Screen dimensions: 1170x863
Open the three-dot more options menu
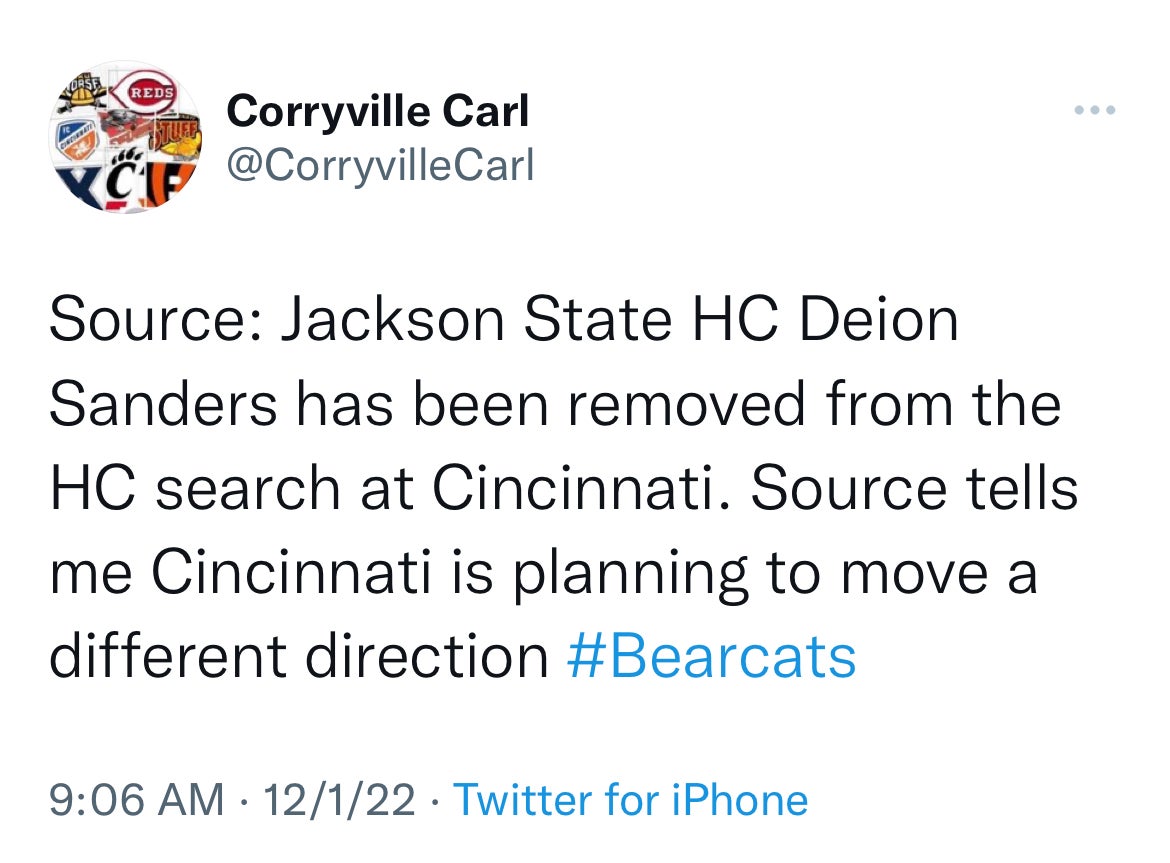pyautogui.click(x=1094, y=110)
